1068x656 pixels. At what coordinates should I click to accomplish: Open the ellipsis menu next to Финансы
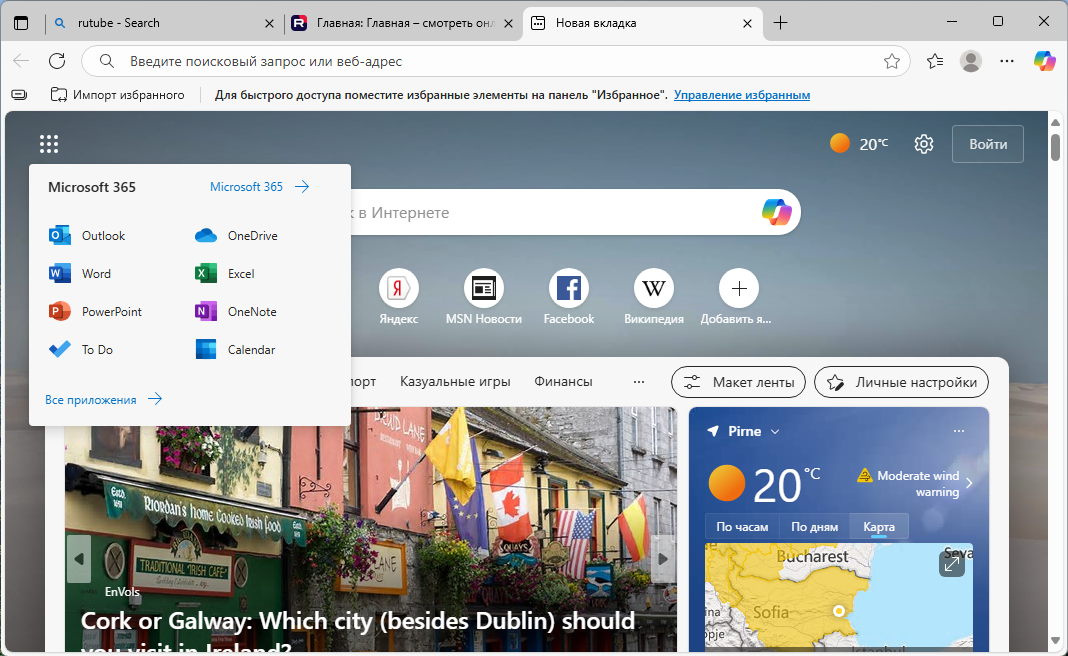pos(639,381)
